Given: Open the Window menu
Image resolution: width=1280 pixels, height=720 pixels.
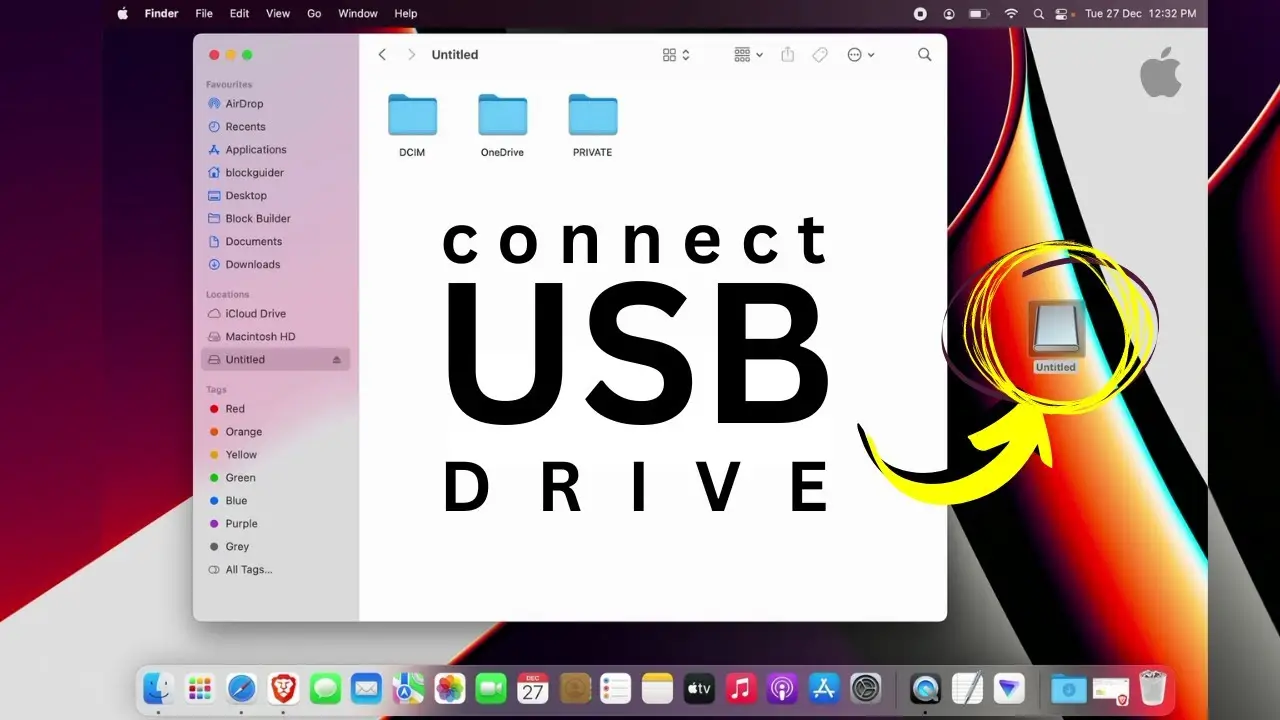Looking at the screenshot, I should [357, 13].
